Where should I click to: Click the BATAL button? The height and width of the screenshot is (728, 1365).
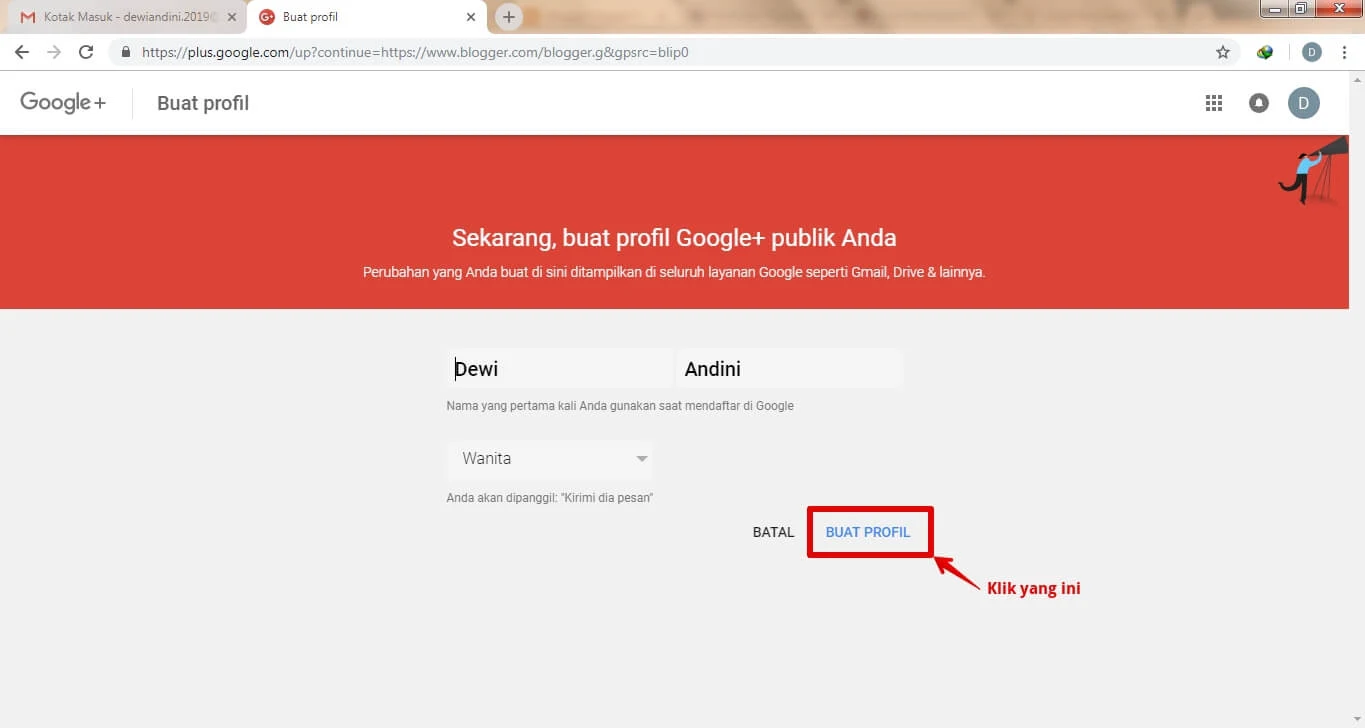(773, 532)
